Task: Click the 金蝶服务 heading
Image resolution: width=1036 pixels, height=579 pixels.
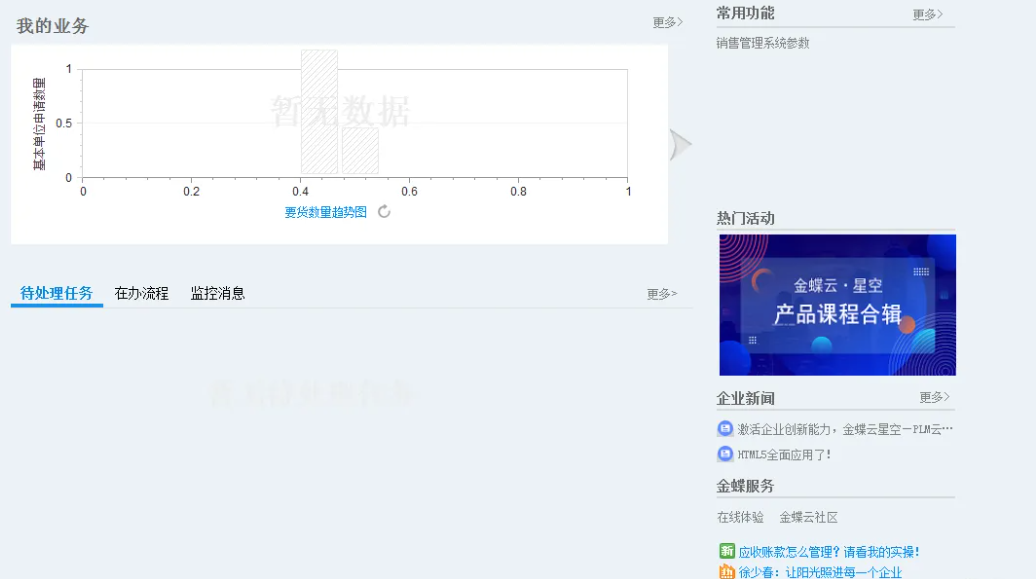Action: (745, 486)
